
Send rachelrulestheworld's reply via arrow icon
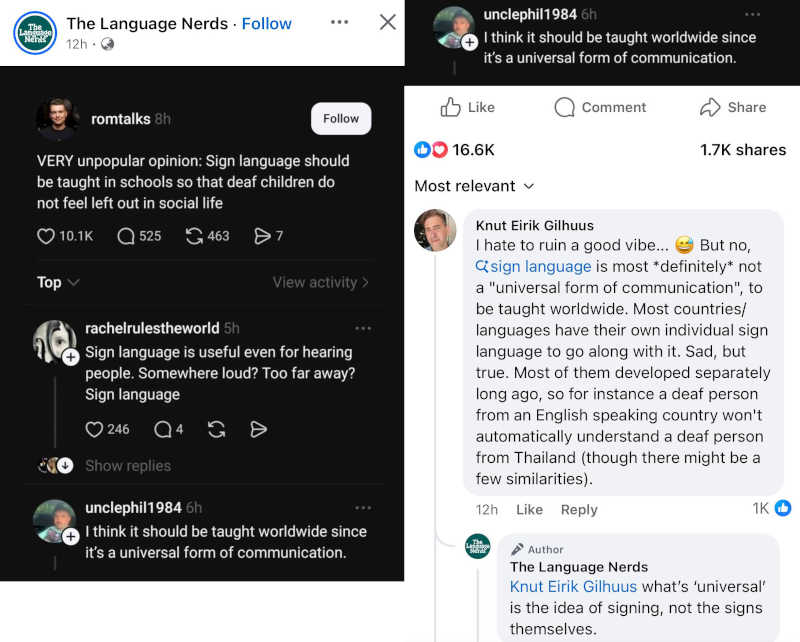click(258, 429)
